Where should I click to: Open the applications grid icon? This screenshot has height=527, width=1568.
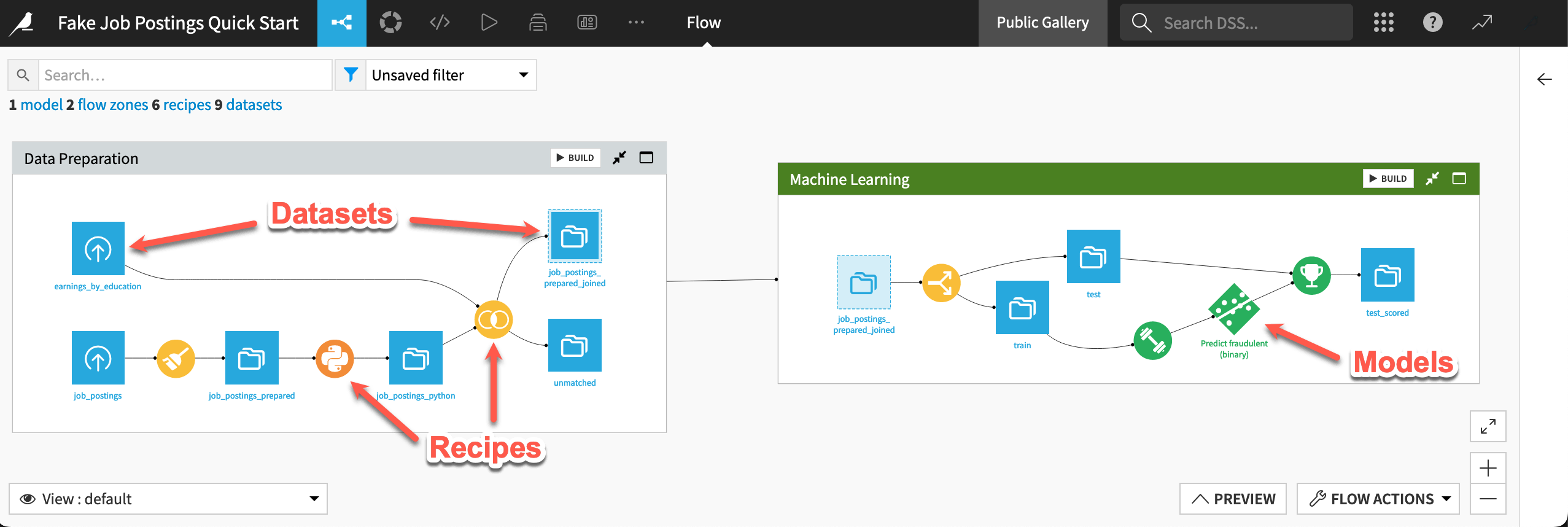click(x=1384, y=23)
